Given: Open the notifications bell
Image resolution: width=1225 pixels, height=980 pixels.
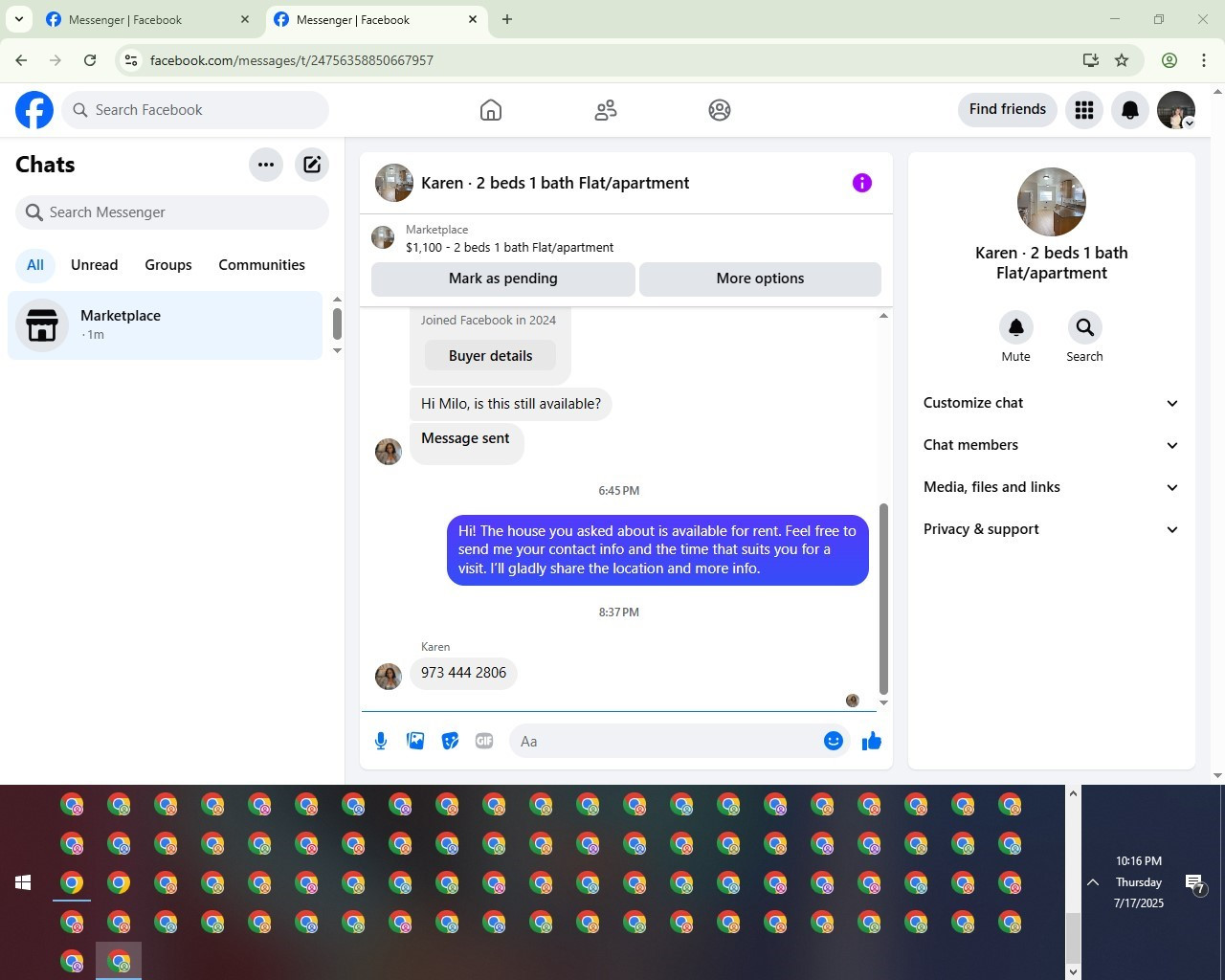Looking at the screenshot, I should point(1130,110).
